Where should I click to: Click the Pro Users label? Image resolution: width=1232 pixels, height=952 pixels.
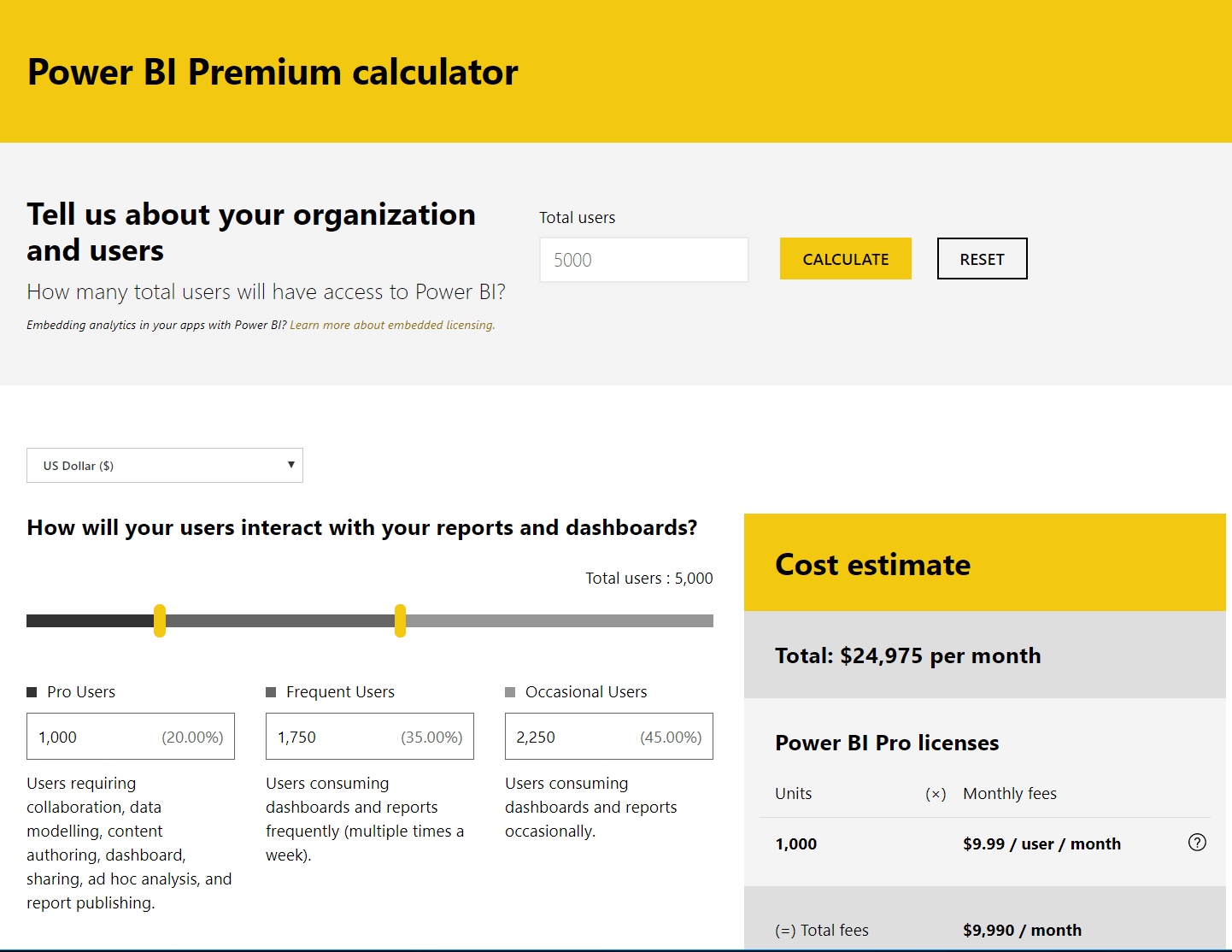pos(81,691)
